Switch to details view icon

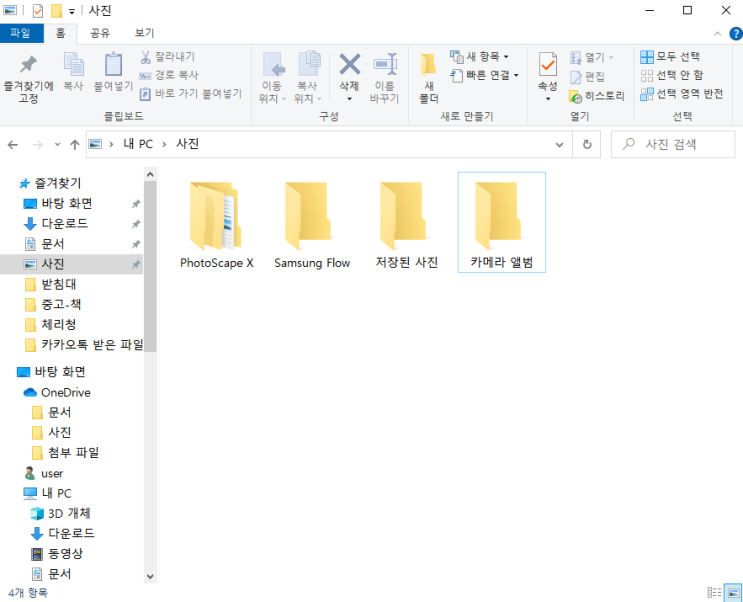point(714,593)
